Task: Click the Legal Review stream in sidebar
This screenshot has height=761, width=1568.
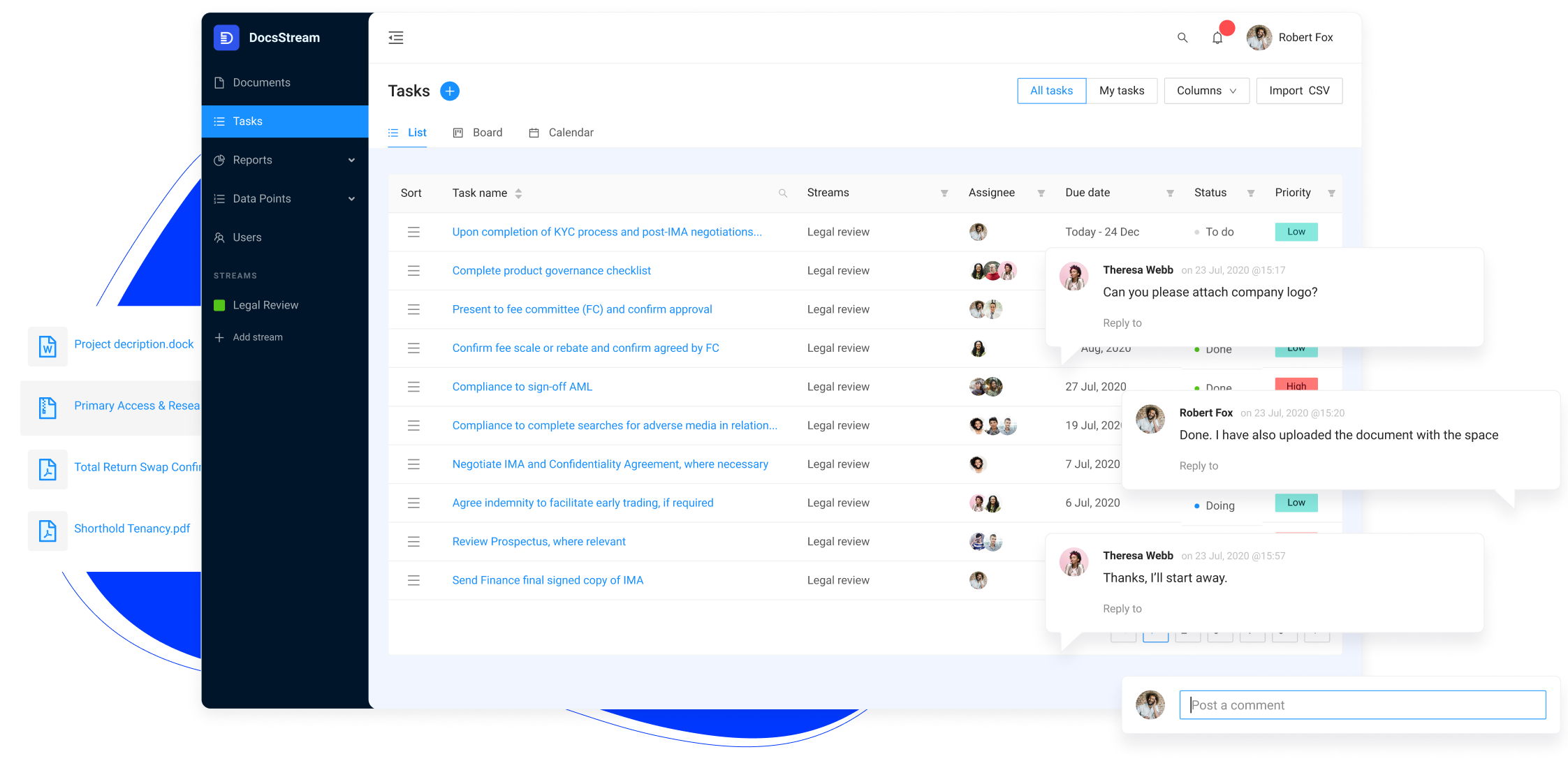Action: click(x=265, y=304)
